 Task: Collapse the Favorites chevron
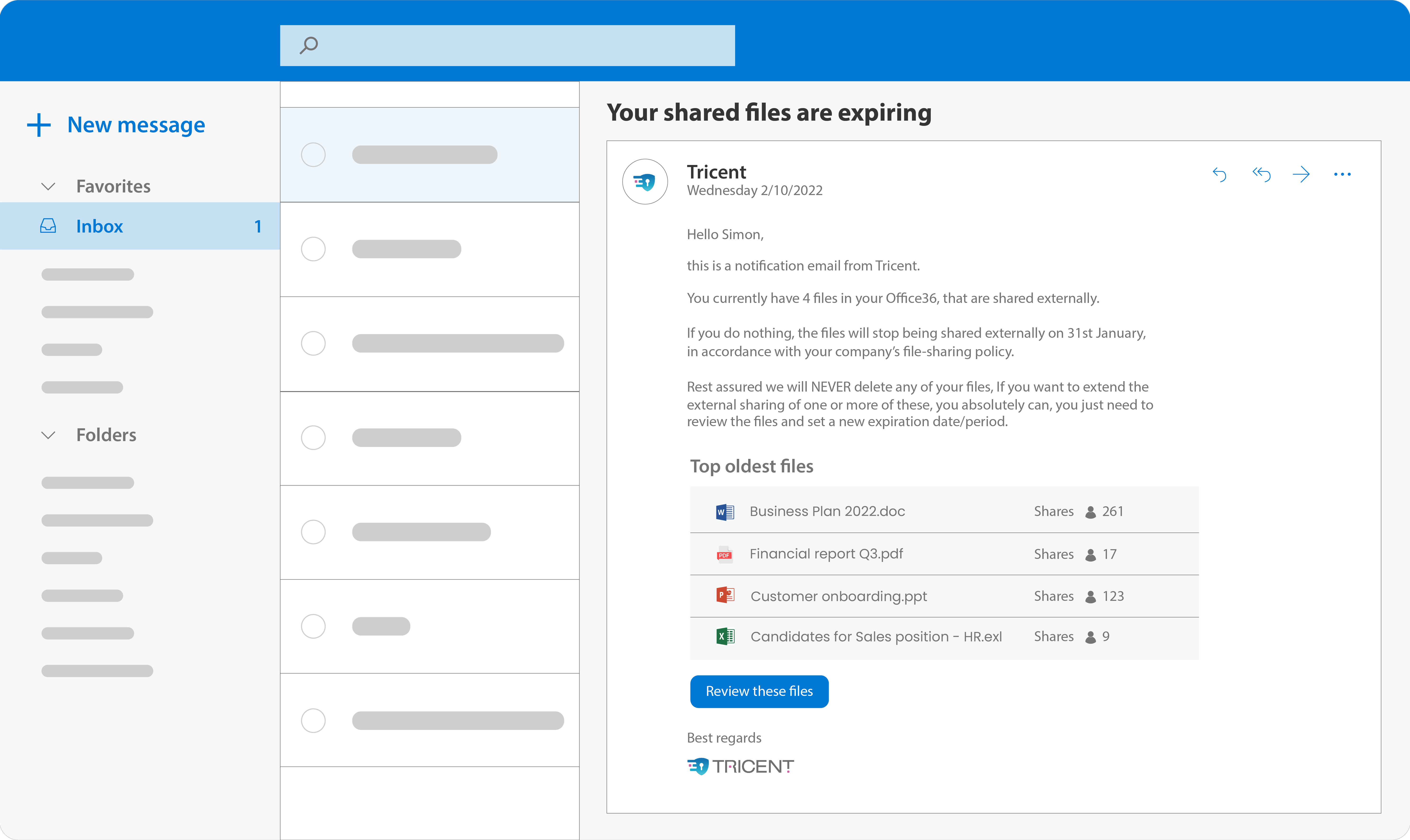tap(49, 186)
